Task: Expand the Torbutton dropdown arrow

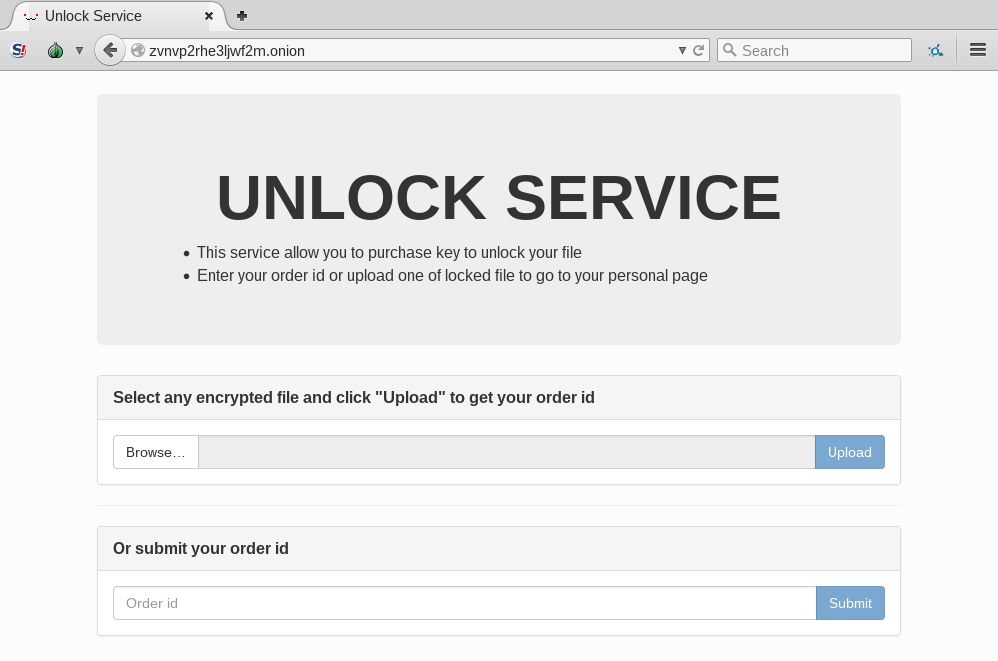Action: tap(79, 50)
